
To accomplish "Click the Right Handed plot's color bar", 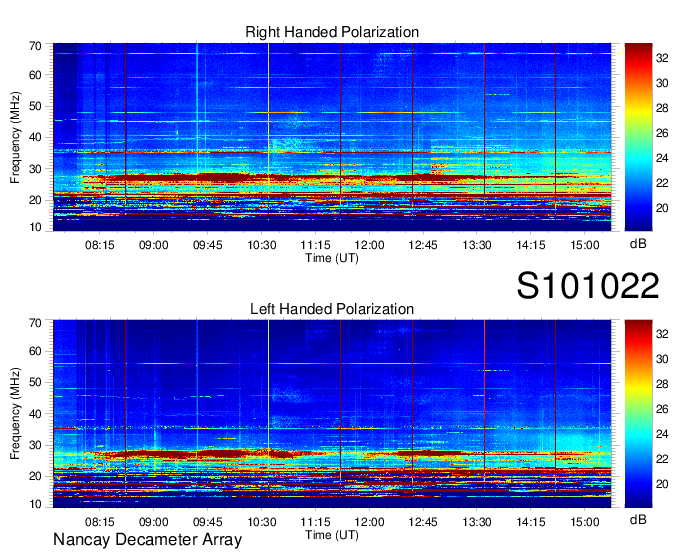I will 638,137.
